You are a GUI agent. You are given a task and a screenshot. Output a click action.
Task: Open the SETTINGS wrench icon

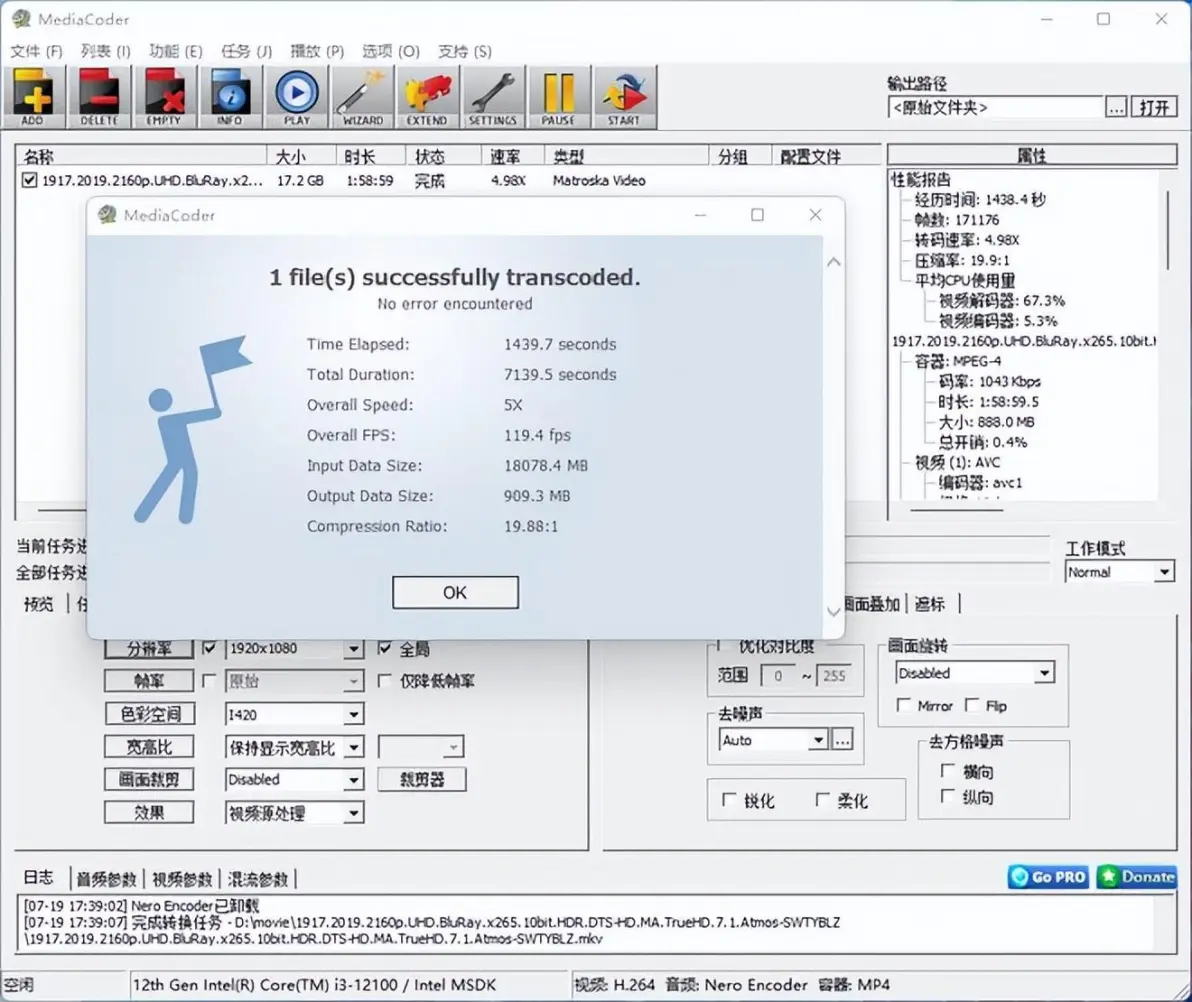[x=493, y=97]
